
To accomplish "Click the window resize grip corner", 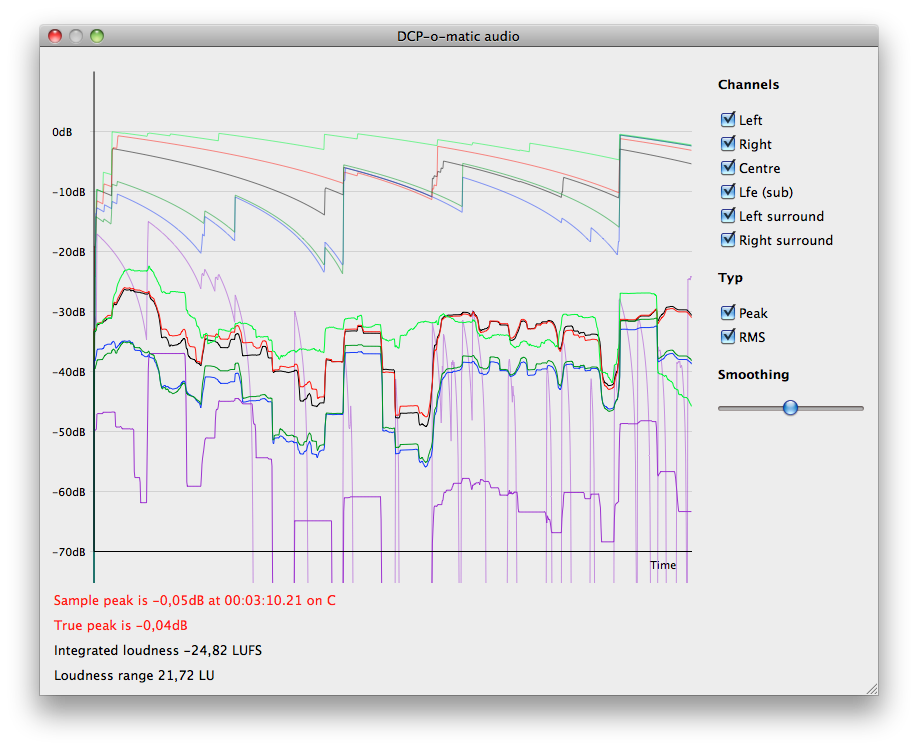I will (x=872, y=689).
